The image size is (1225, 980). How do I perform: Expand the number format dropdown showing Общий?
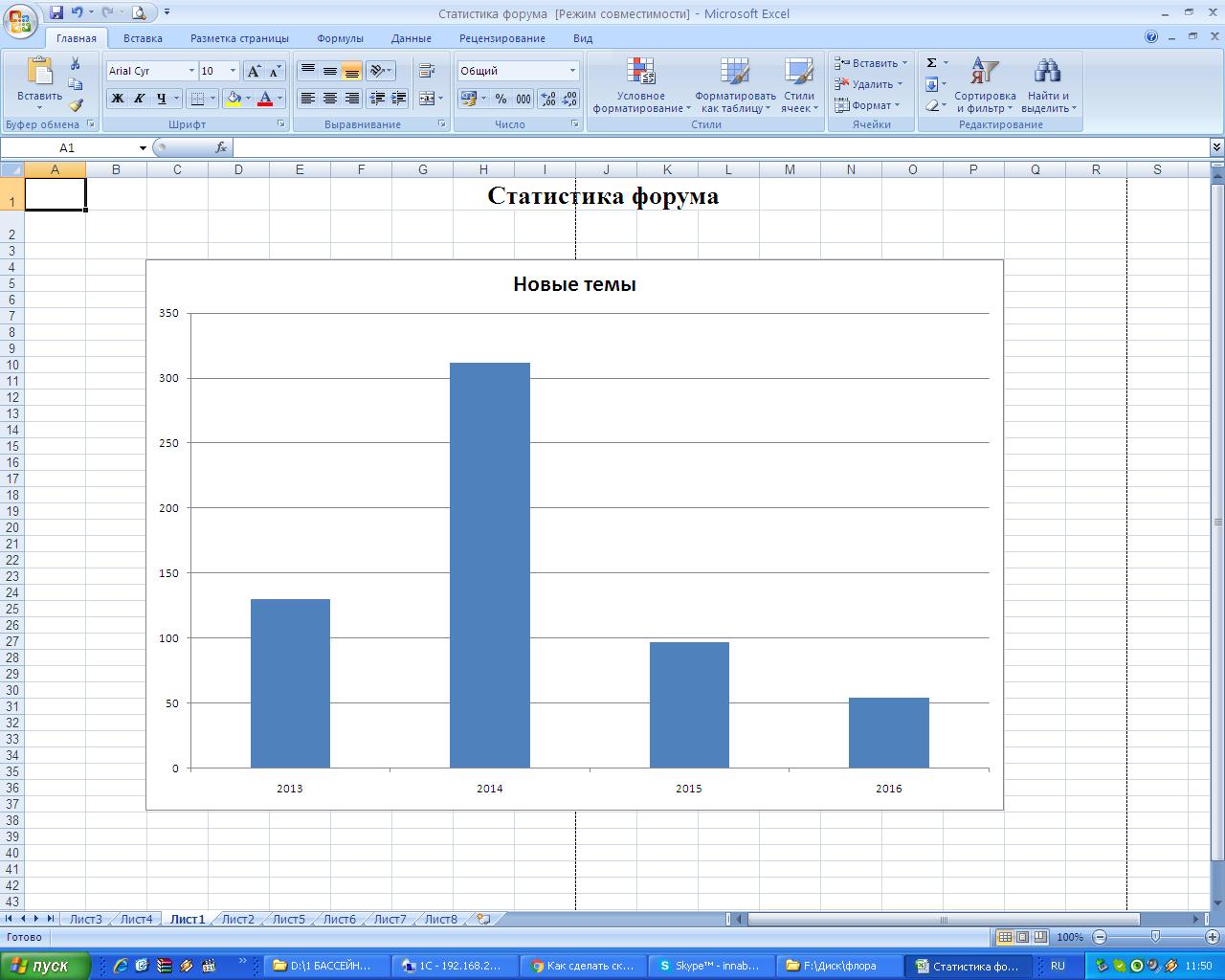pos(572,71)
